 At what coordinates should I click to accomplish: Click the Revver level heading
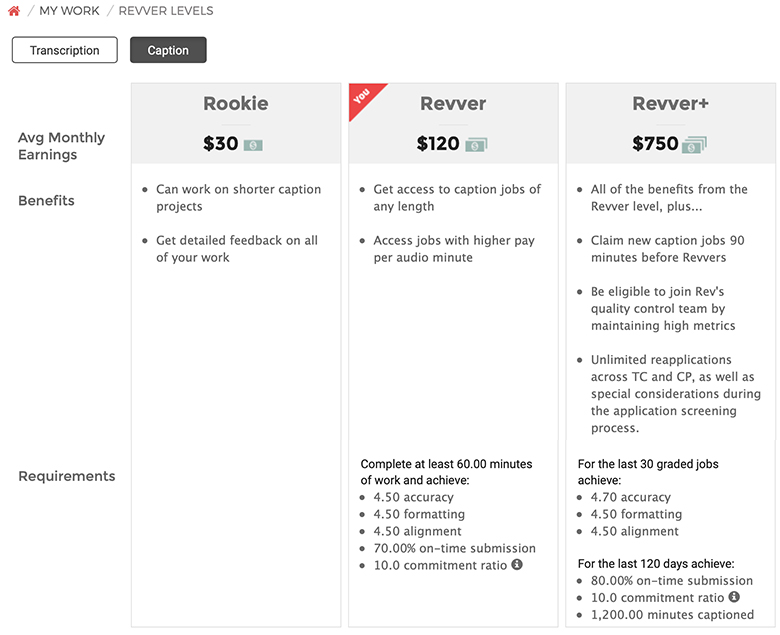coord(453,103)
